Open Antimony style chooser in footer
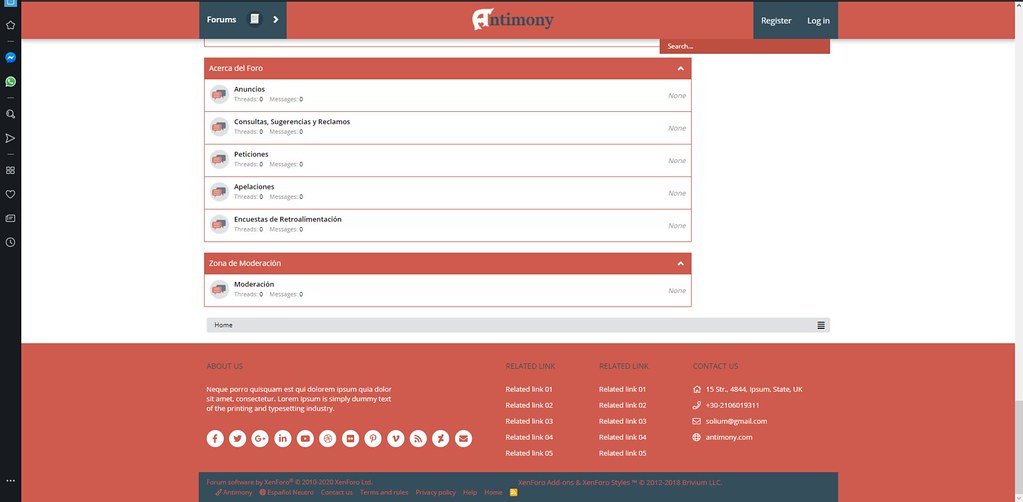1023x502 pixels. coord(234,492)
